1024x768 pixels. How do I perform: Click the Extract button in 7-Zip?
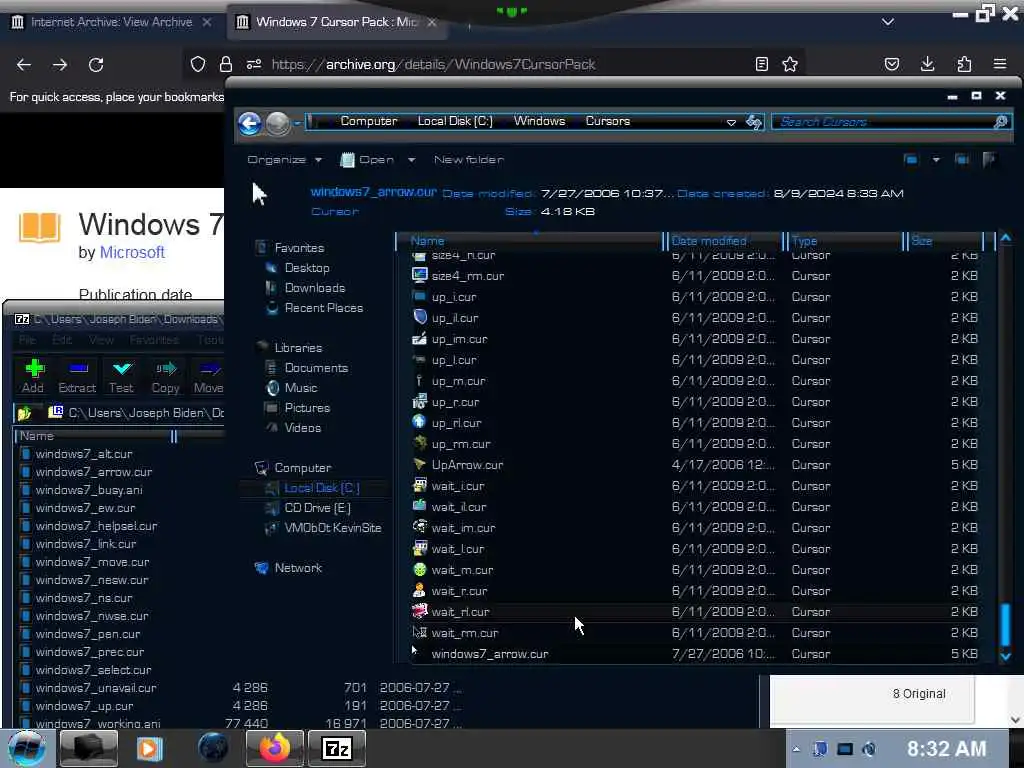pyautogui.click(x=77, y=376)
